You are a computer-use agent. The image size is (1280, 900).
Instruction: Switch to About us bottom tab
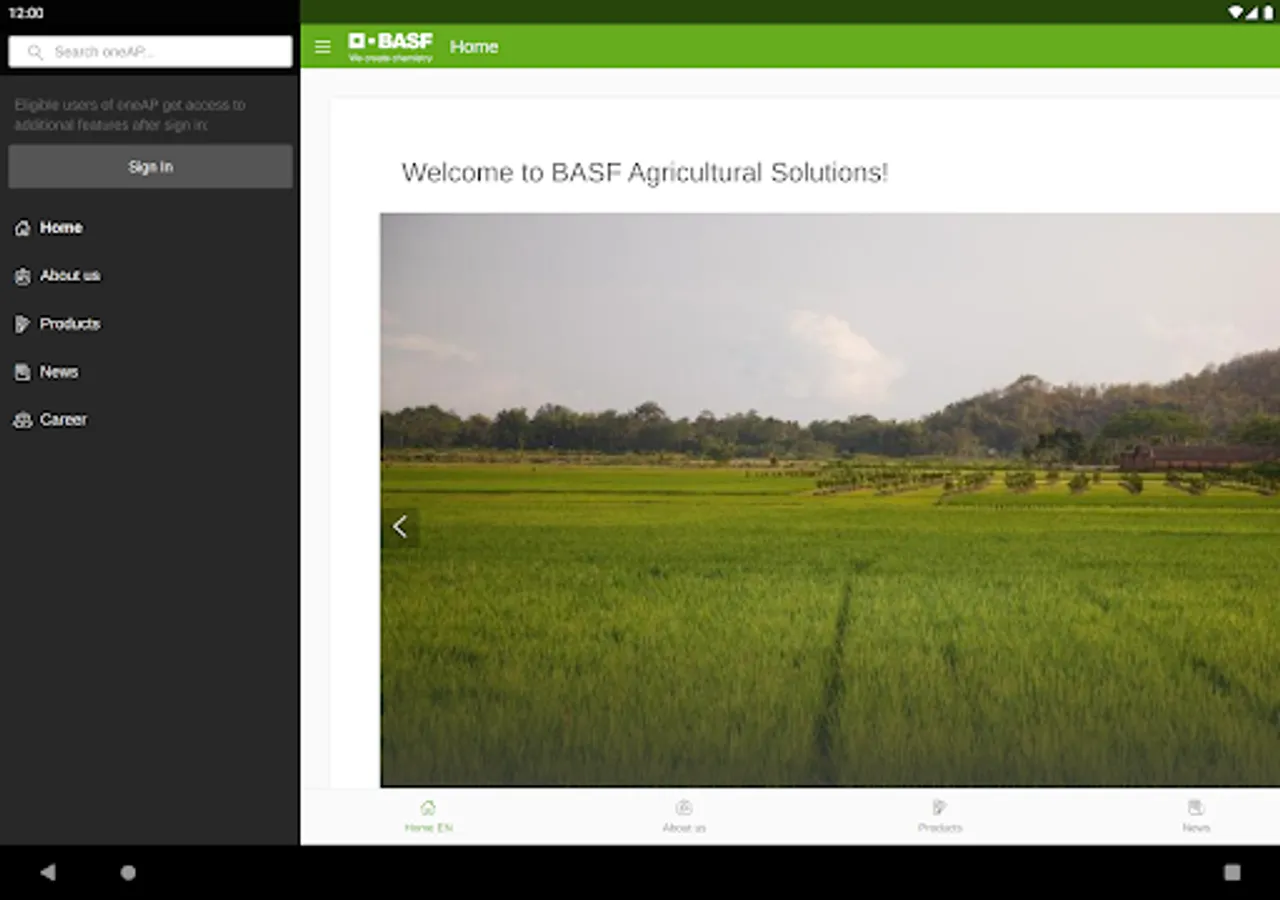point(684,816)
